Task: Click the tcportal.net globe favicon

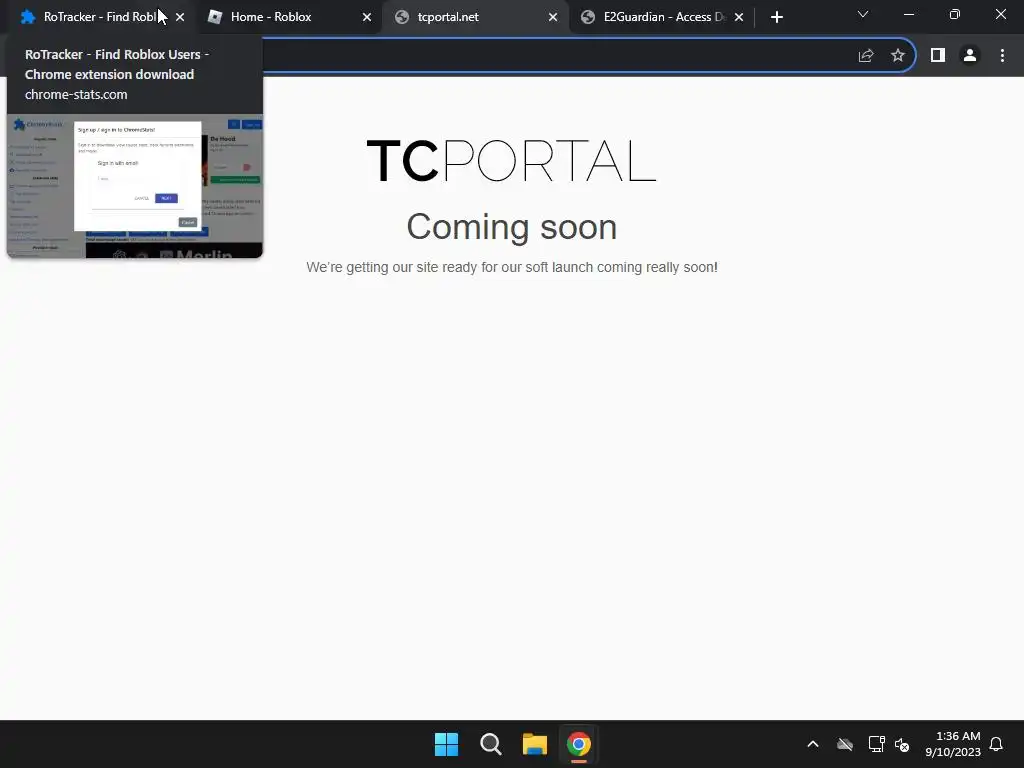Action: [402, 17]
